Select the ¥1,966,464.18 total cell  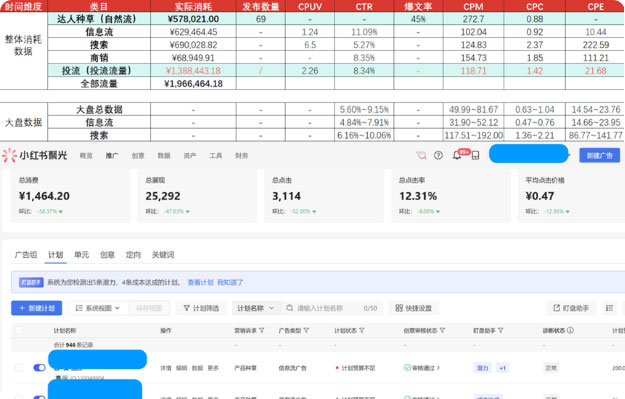(x=193, y=83)
